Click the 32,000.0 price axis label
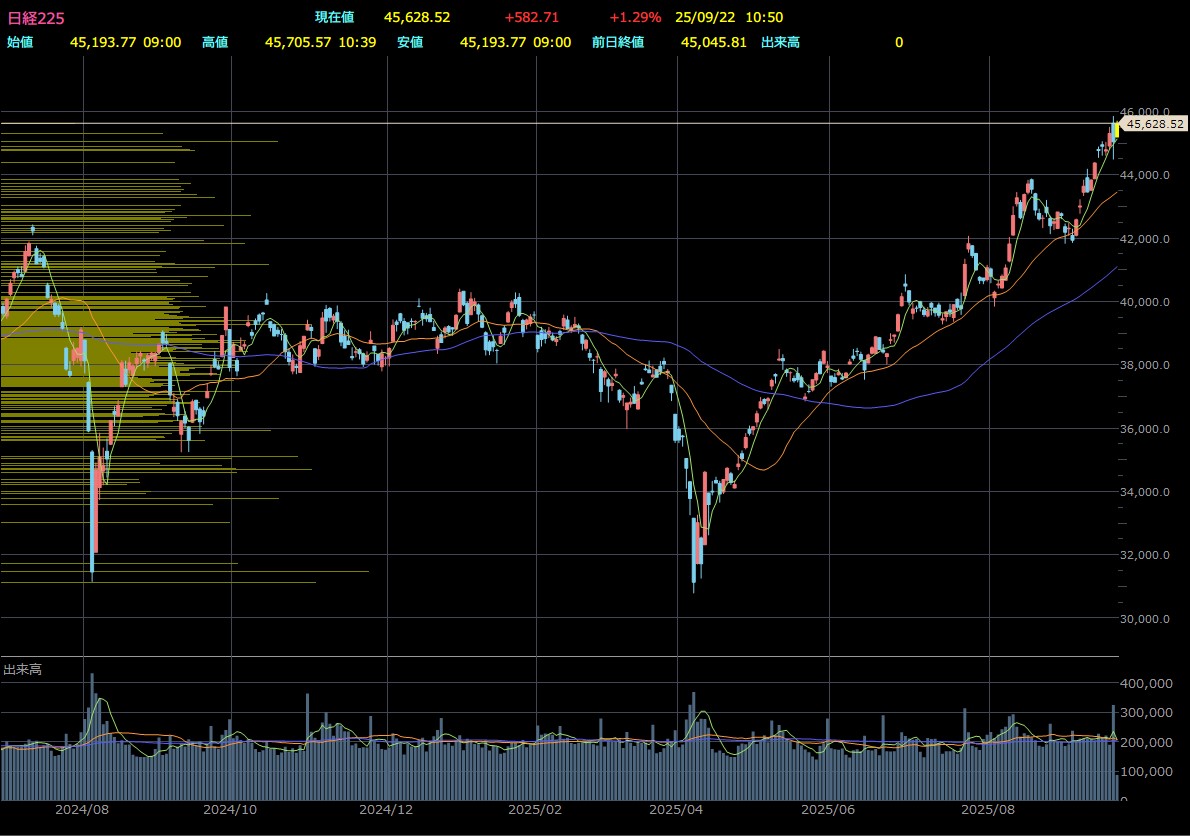 point(1144,555)
